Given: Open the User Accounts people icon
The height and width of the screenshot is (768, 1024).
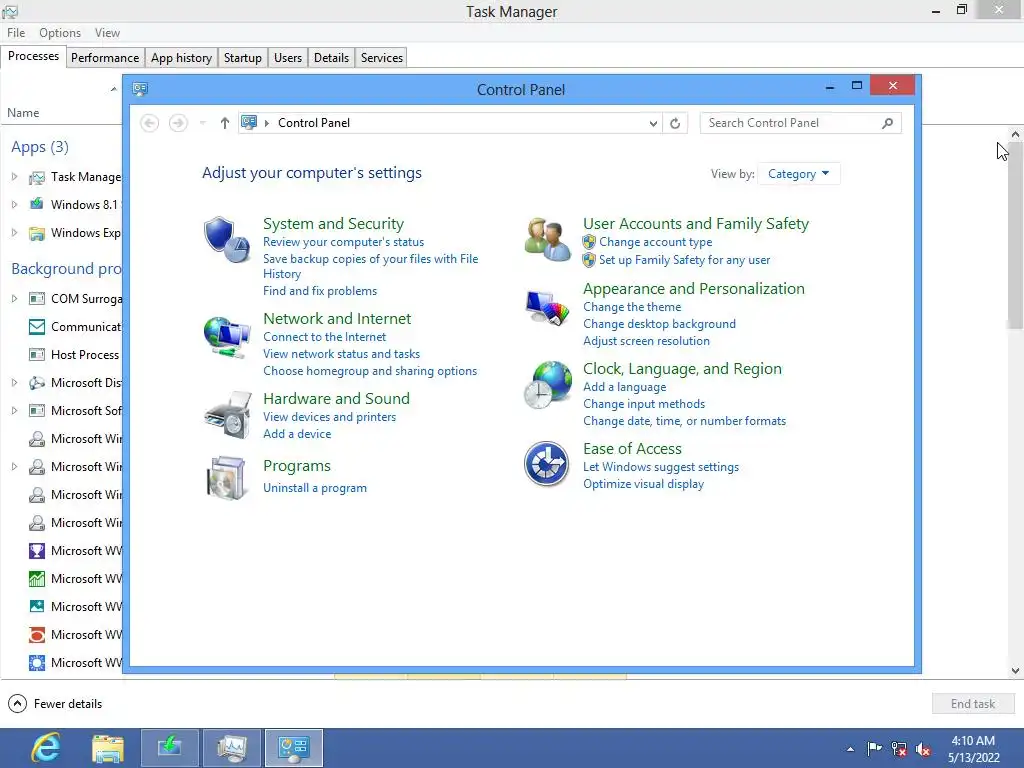Looking at the screenshot, I should (x=547, y=240).
